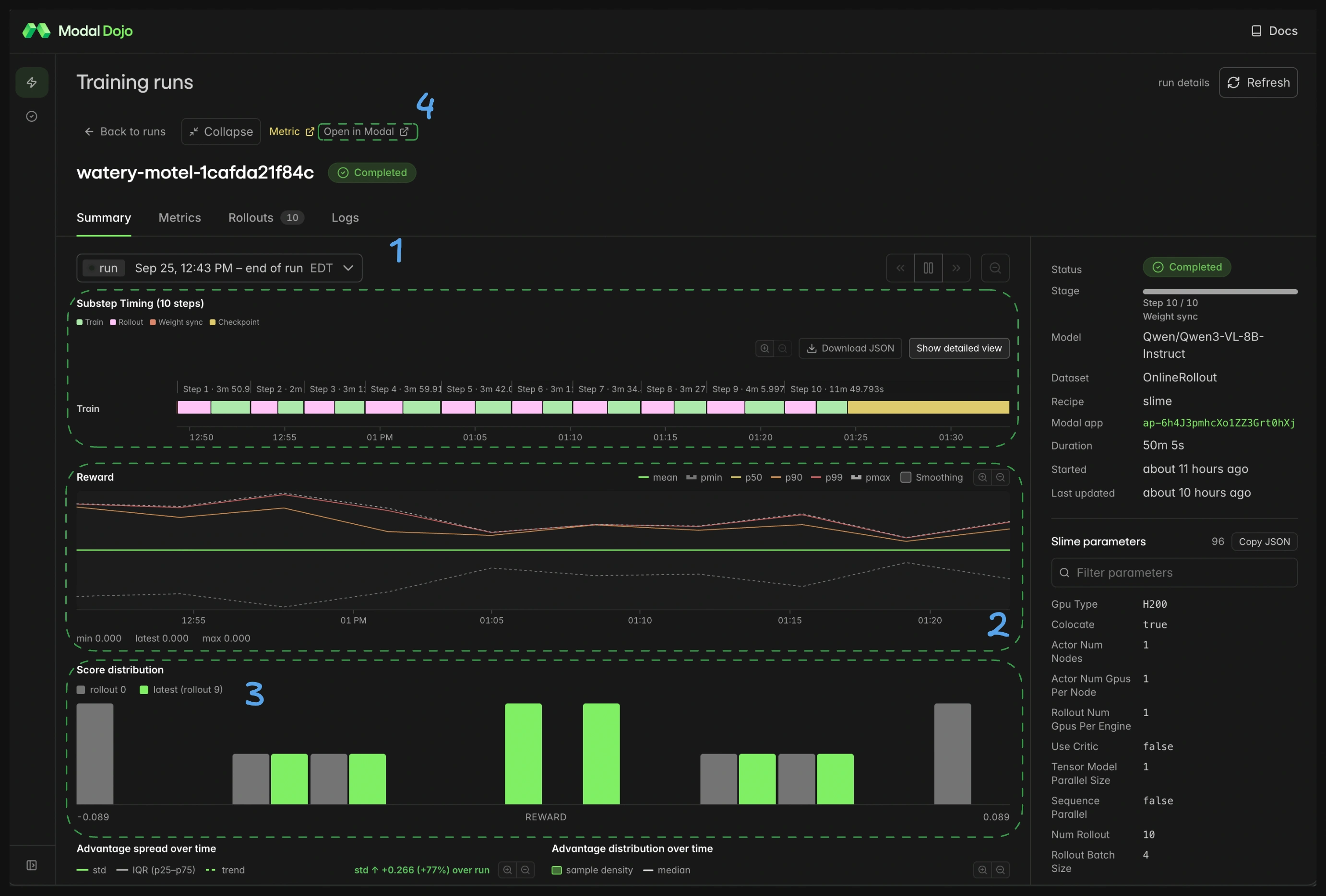The height and width of the screenshot is (896, 1326).
Task: Open the run time range dropdown
Action: (219, 268)
